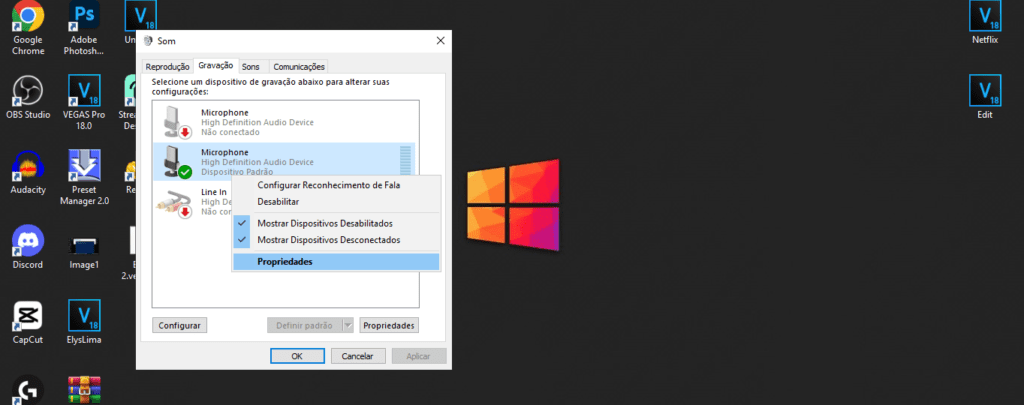Choose Propriedades in the context menu
Screen dimensions: 1024x405
(285, 262)
